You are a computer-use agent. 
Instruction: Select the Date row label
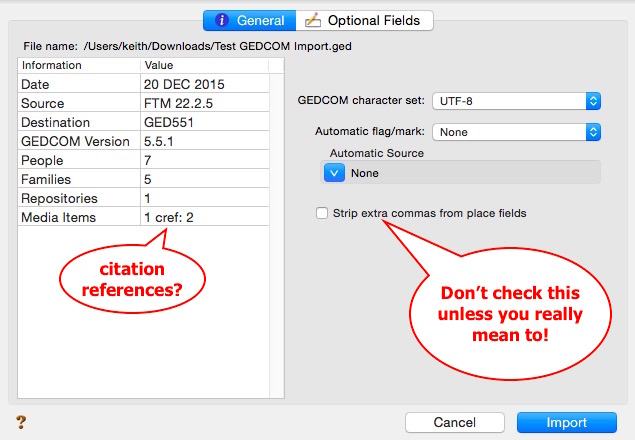[x=35, y=84]
